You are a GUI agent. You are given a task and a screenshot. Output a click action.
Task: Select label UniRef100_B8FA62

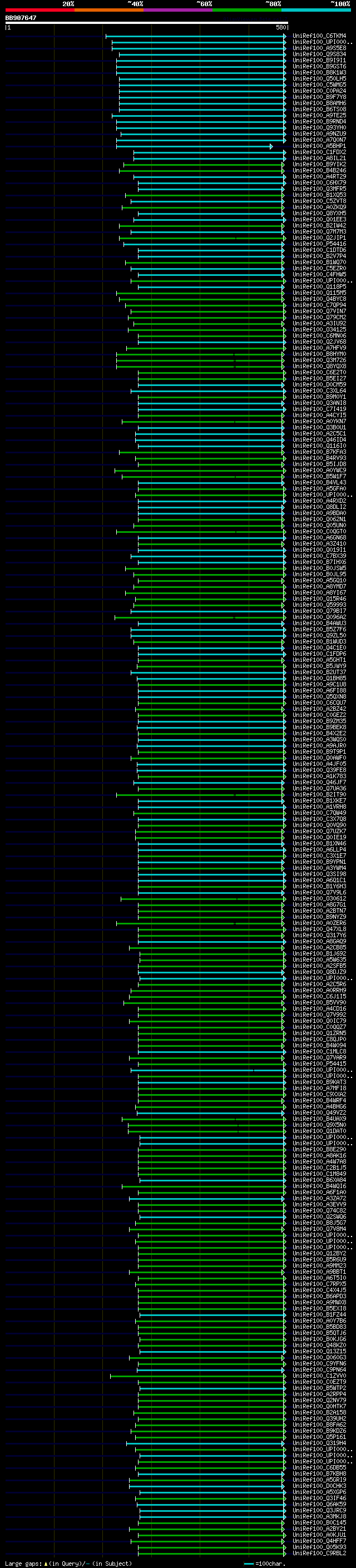319,1425
